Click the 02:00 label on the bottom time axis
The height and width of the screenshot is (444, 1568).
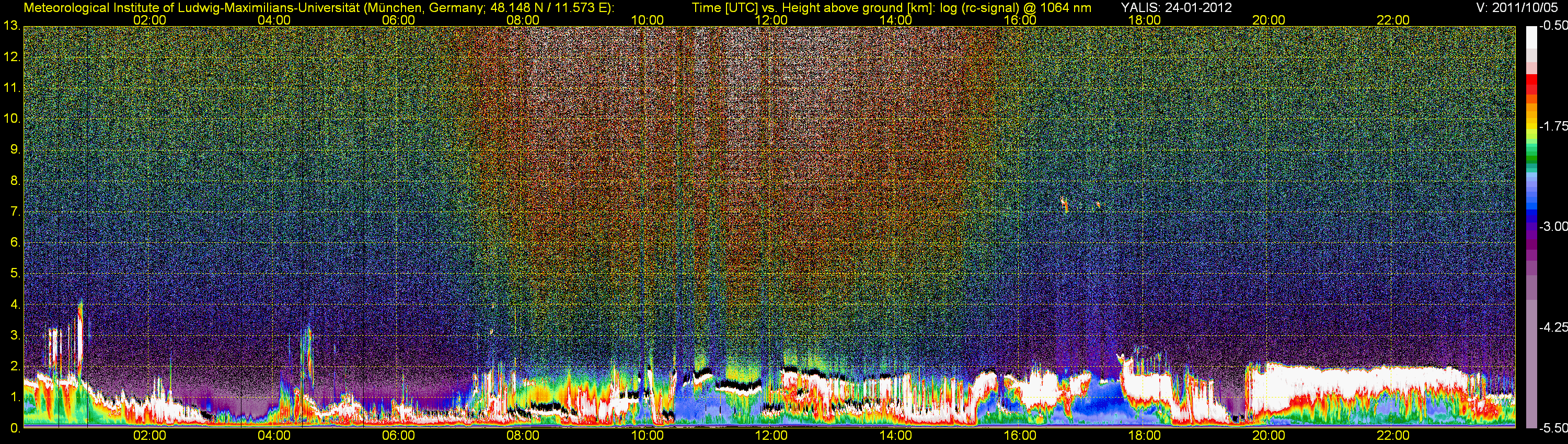[x=149, y=436]
